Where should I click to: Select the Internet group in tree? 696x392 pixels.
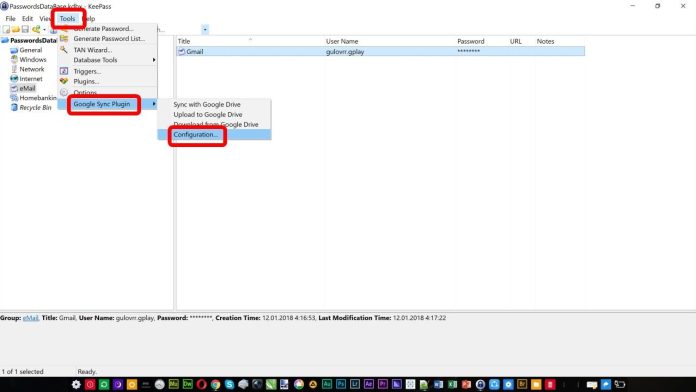tap(31, 79)
